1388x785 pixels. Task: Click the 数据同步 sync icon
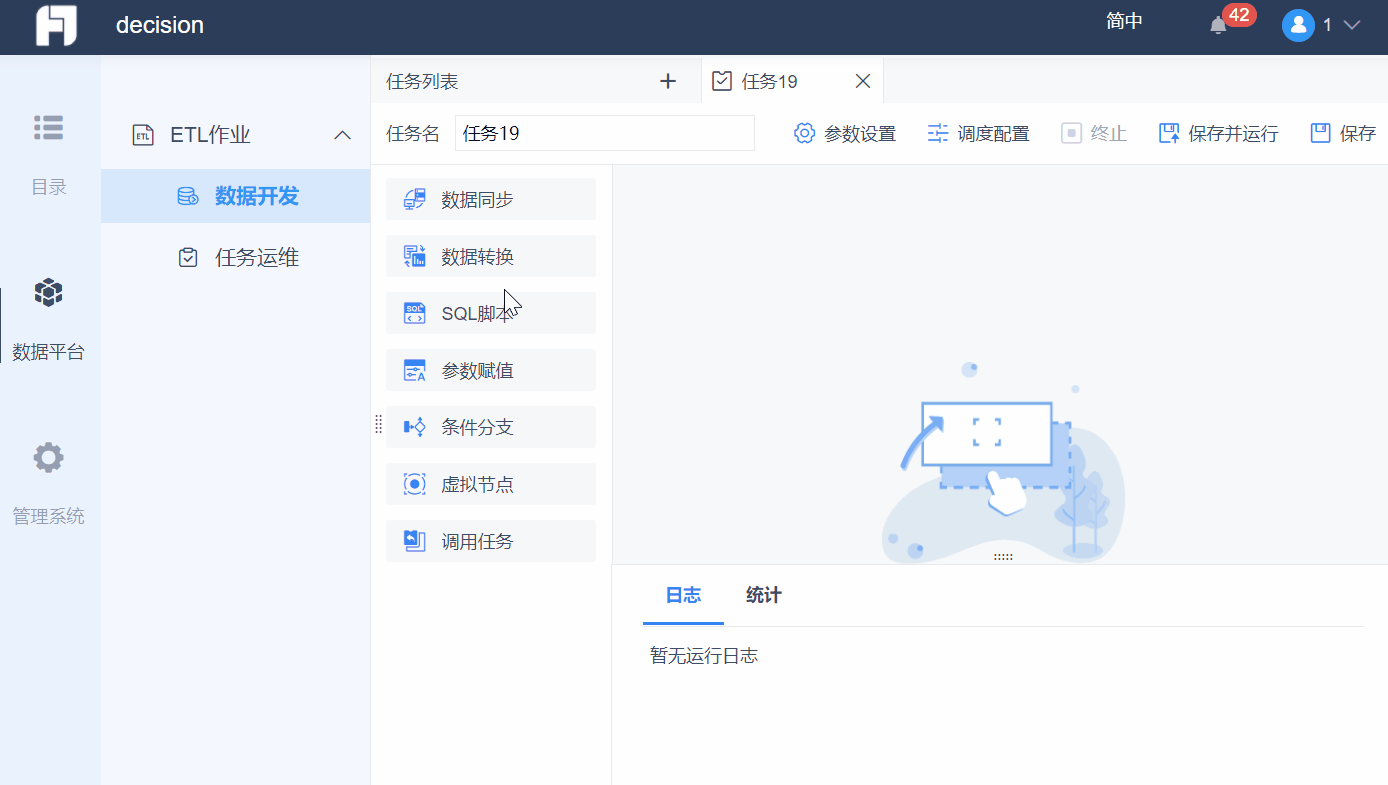point(414,199)
